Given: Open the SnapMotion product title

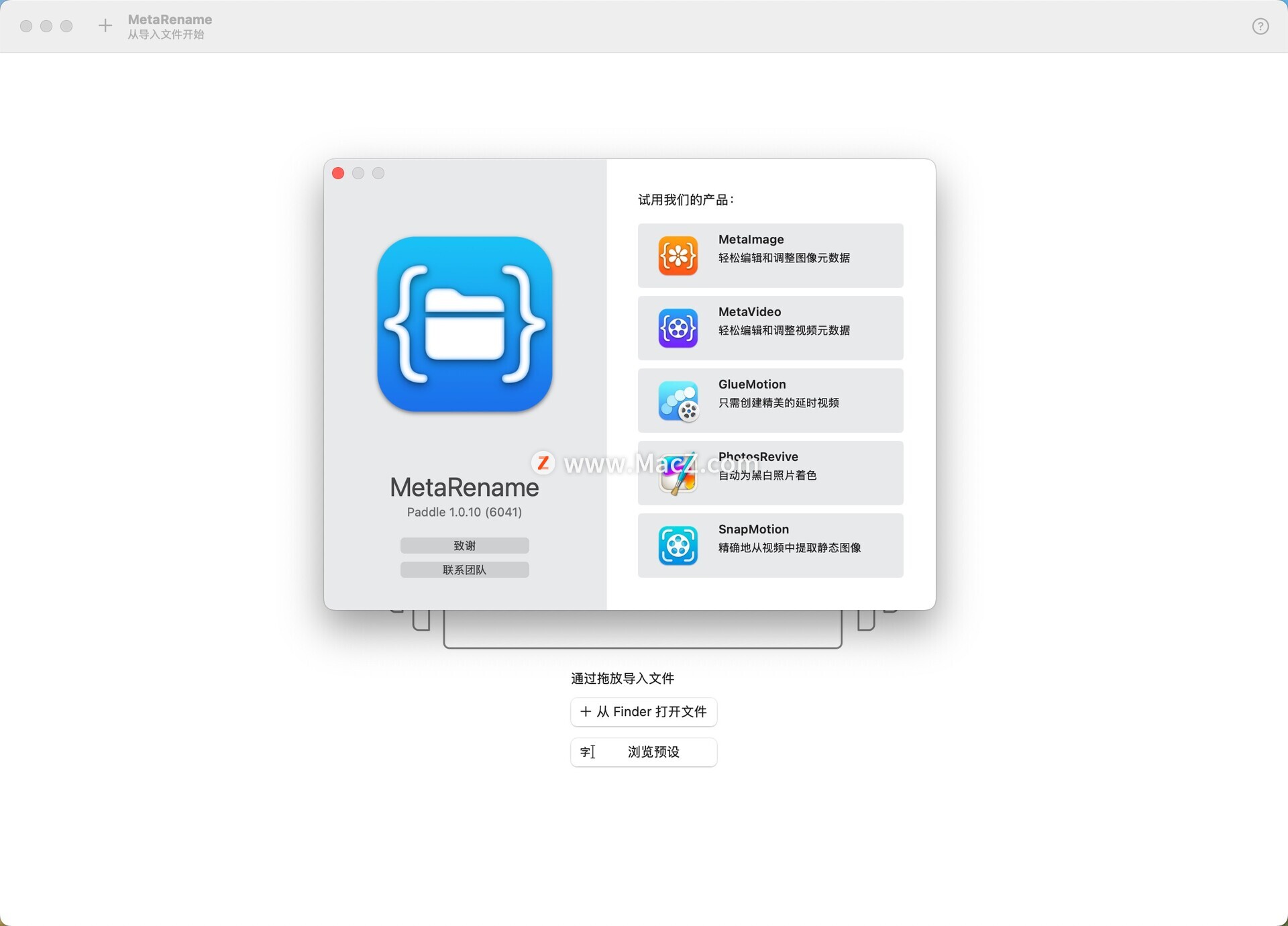Looking at the screenshot, I should [753, 529].
